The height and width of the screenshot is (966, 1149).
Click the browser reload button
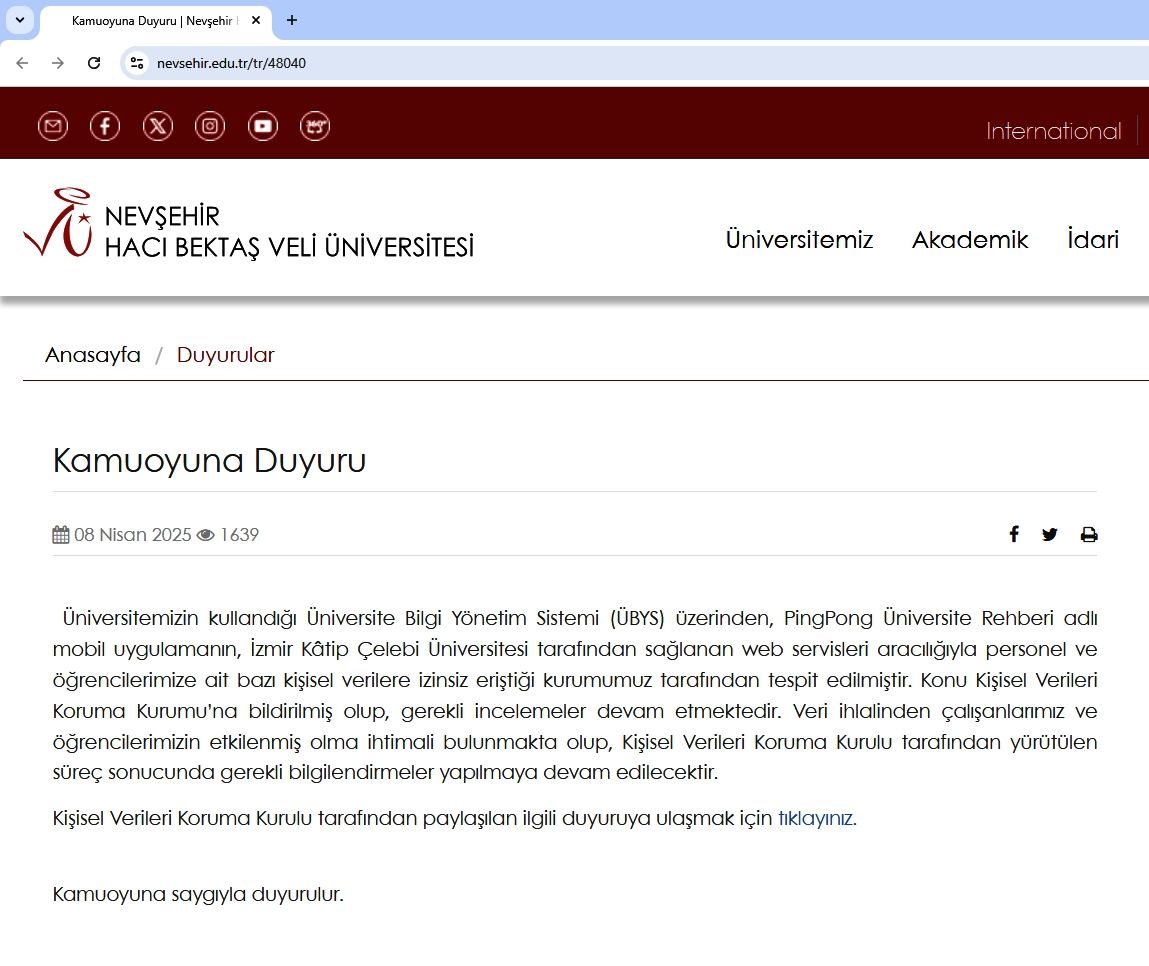(x=94, y=63)
